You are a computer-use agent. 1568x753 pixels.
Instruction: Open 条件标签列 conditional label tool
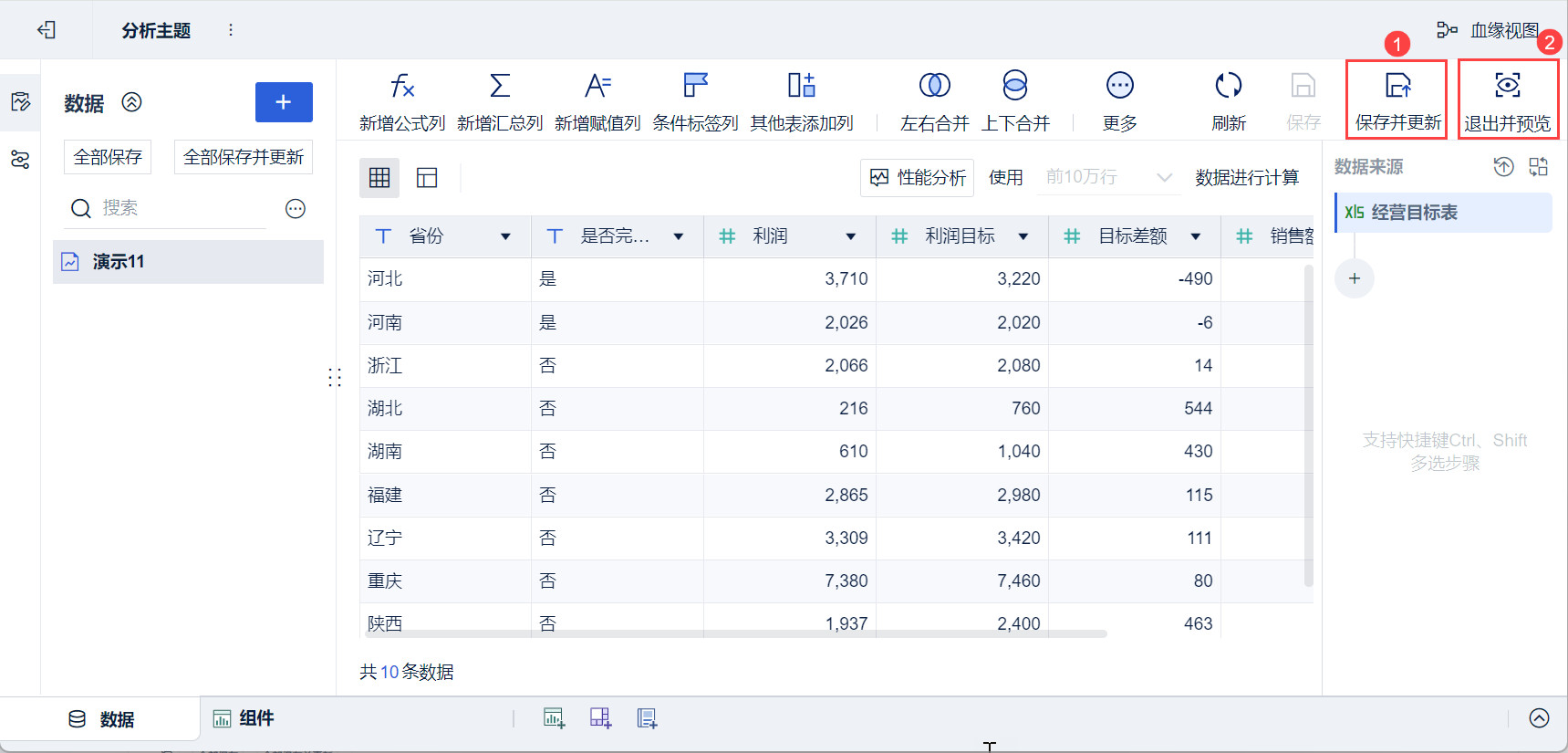(695, 87)
